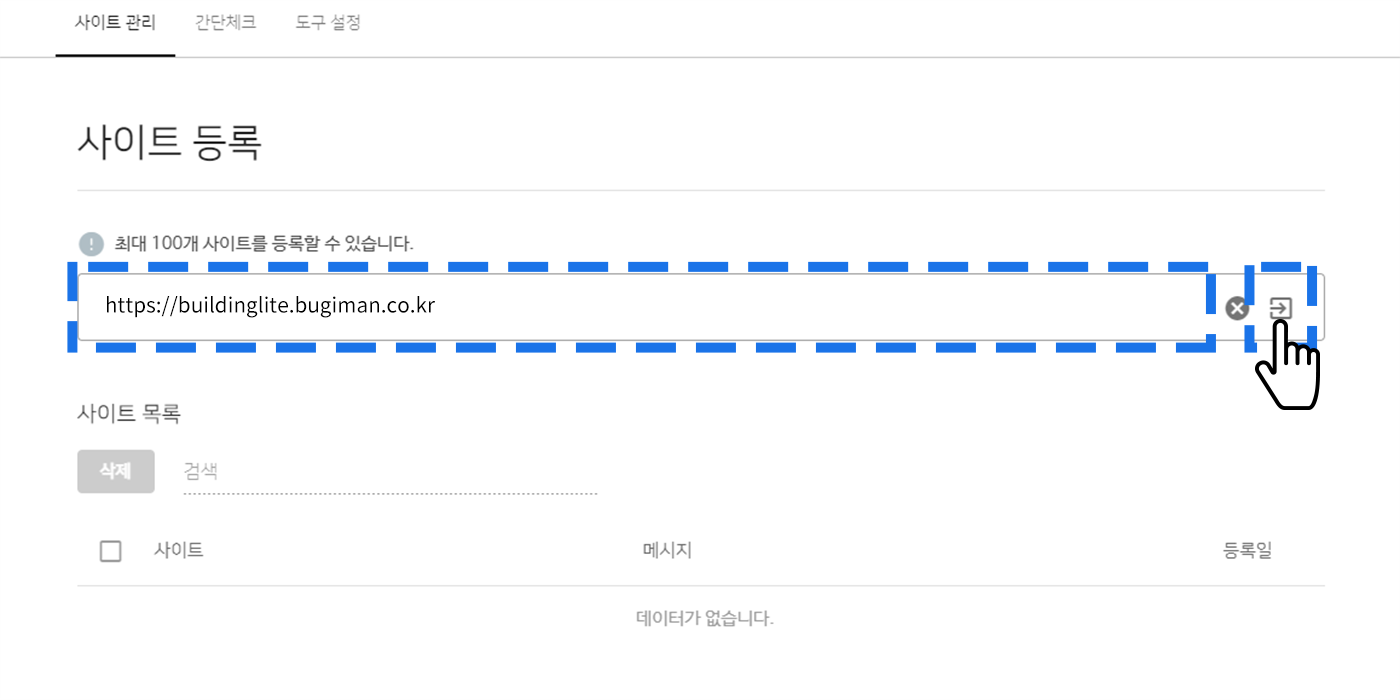Sort by the 사이트 column header
The image size is (1400, 700).
[179, 550]
